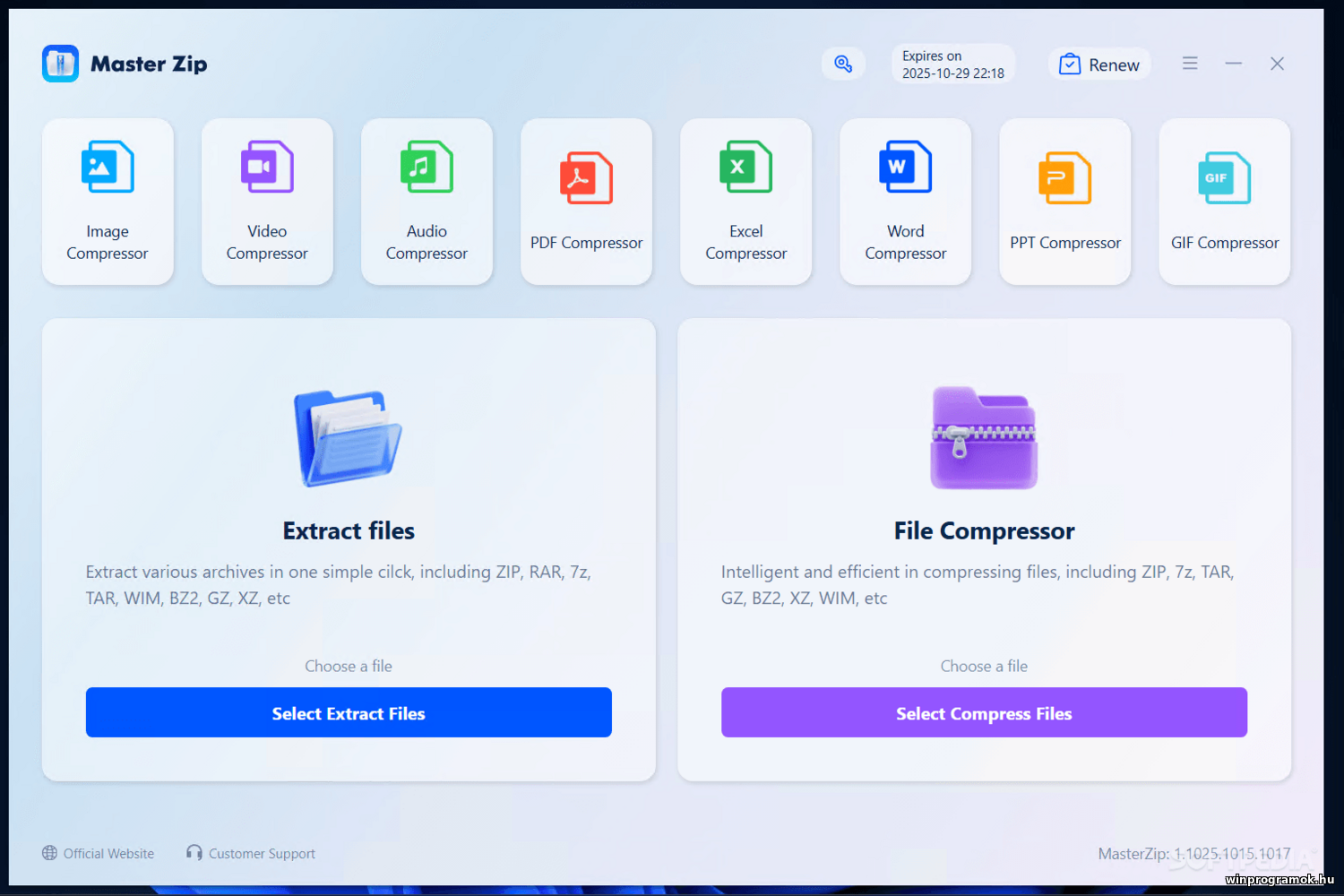Click the Renew button

pyautogui.click(x=1099, y=64)
